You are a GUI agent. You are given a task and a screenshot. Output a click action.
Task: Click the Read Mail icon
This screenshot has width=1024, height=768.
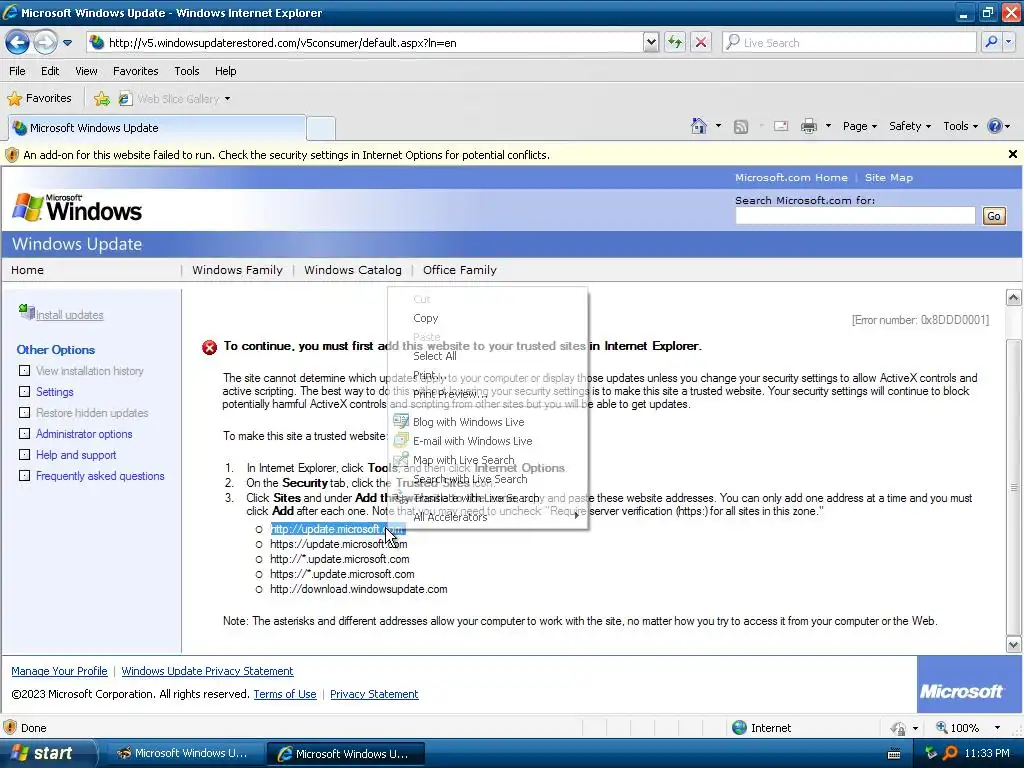coord(781,126)
